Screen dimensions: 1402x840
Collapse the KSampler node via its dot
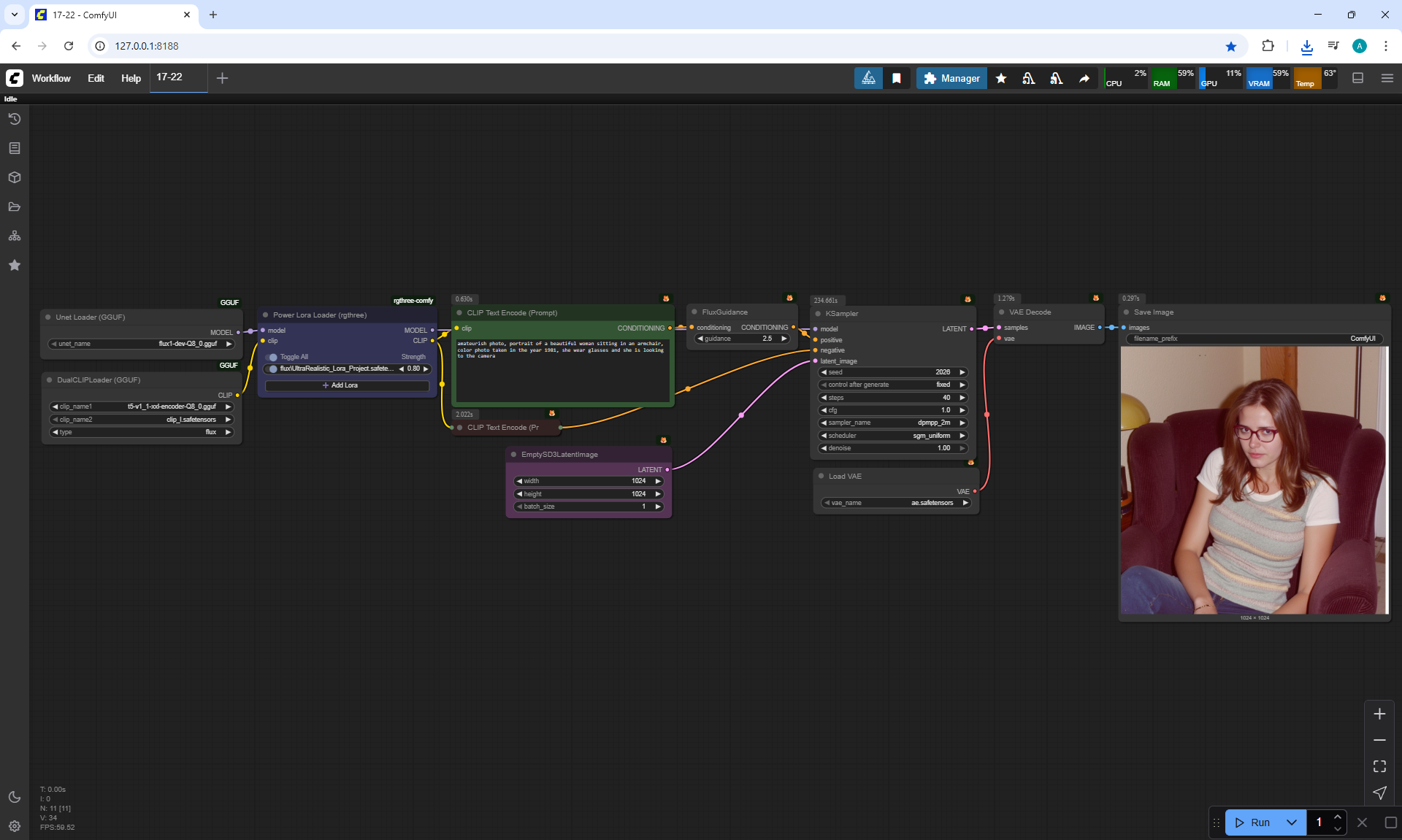[x=818, y=314]
